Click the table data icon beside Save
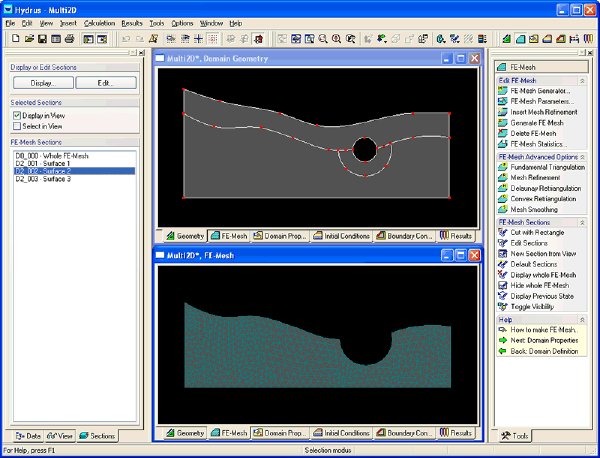 (56, 39)
